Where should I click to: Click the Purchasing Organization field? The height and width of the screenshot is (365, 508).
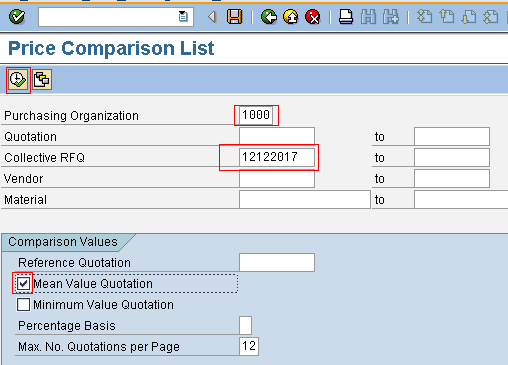tap(256, 115)
